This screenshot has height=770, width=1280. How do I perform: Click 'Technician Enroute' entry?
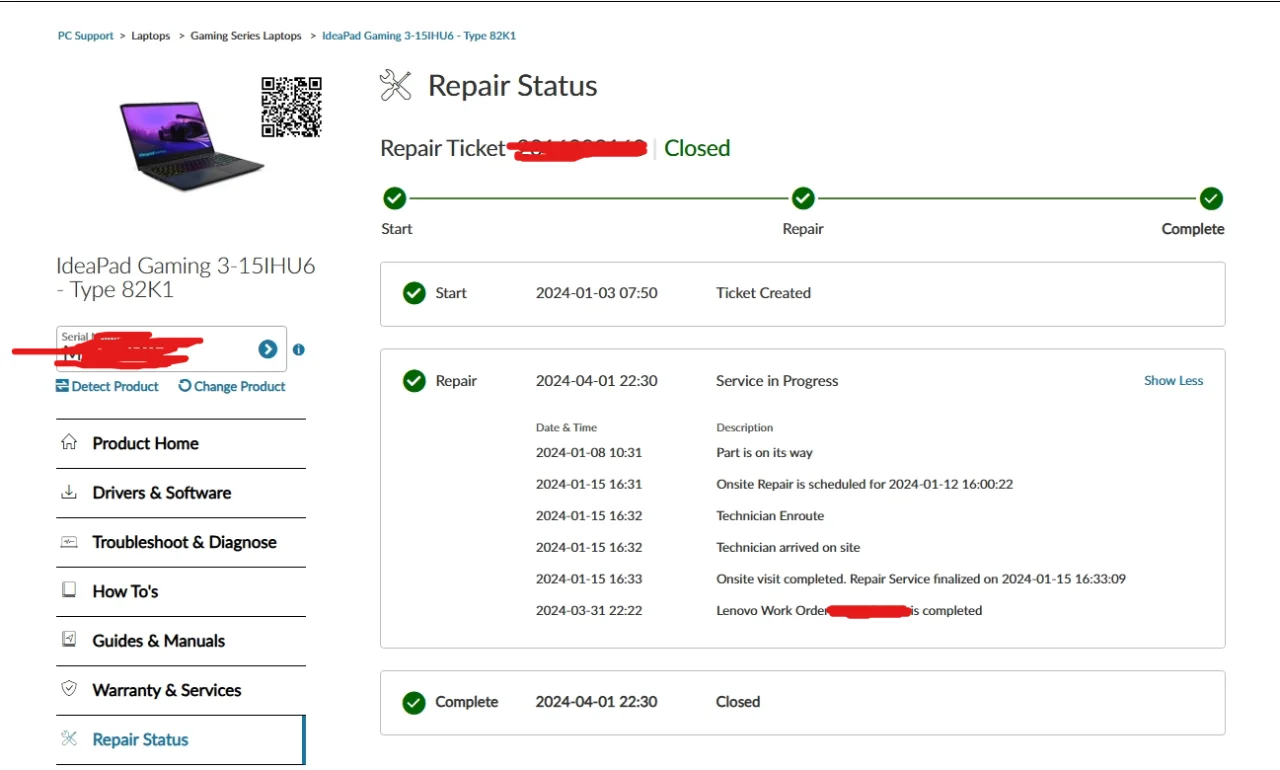point(770,516)
